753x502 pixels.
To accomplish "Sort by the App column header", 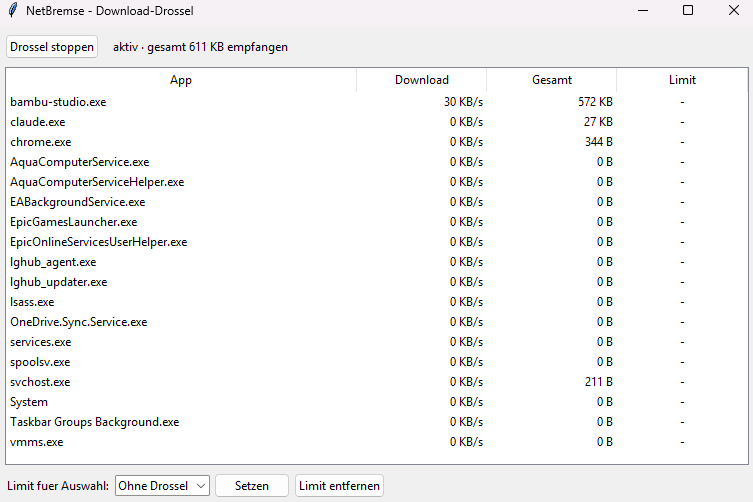I will pyautogui.click(x=181, y=80).
